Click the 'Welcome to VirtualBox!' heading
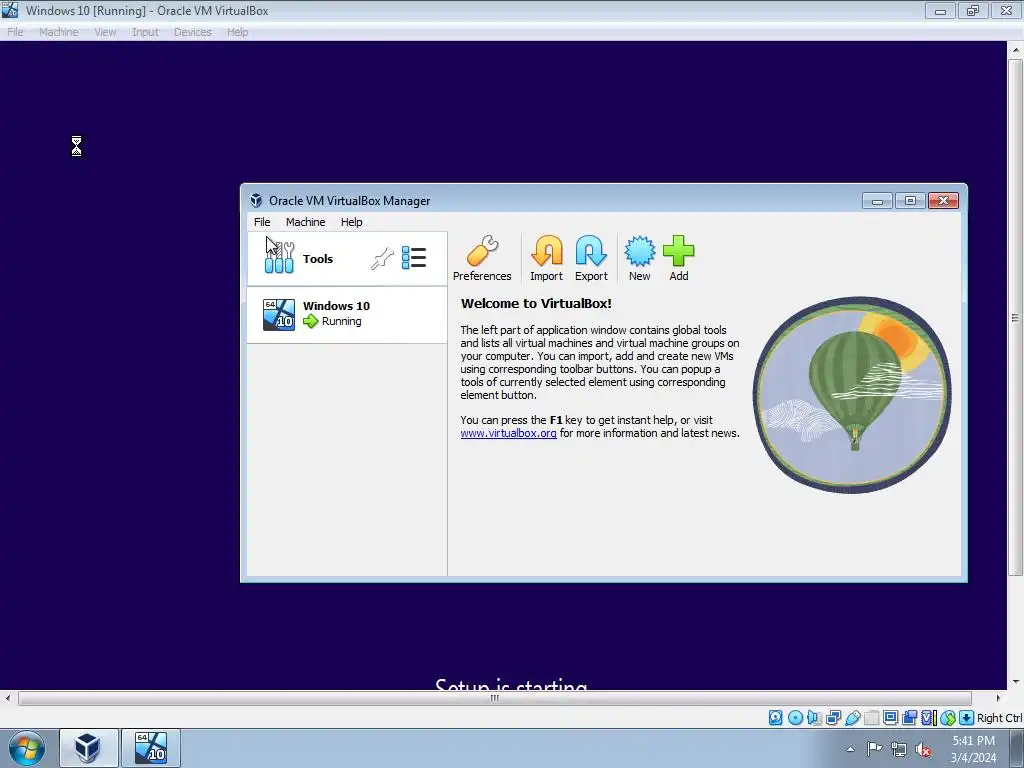 [x=536, y=304]
